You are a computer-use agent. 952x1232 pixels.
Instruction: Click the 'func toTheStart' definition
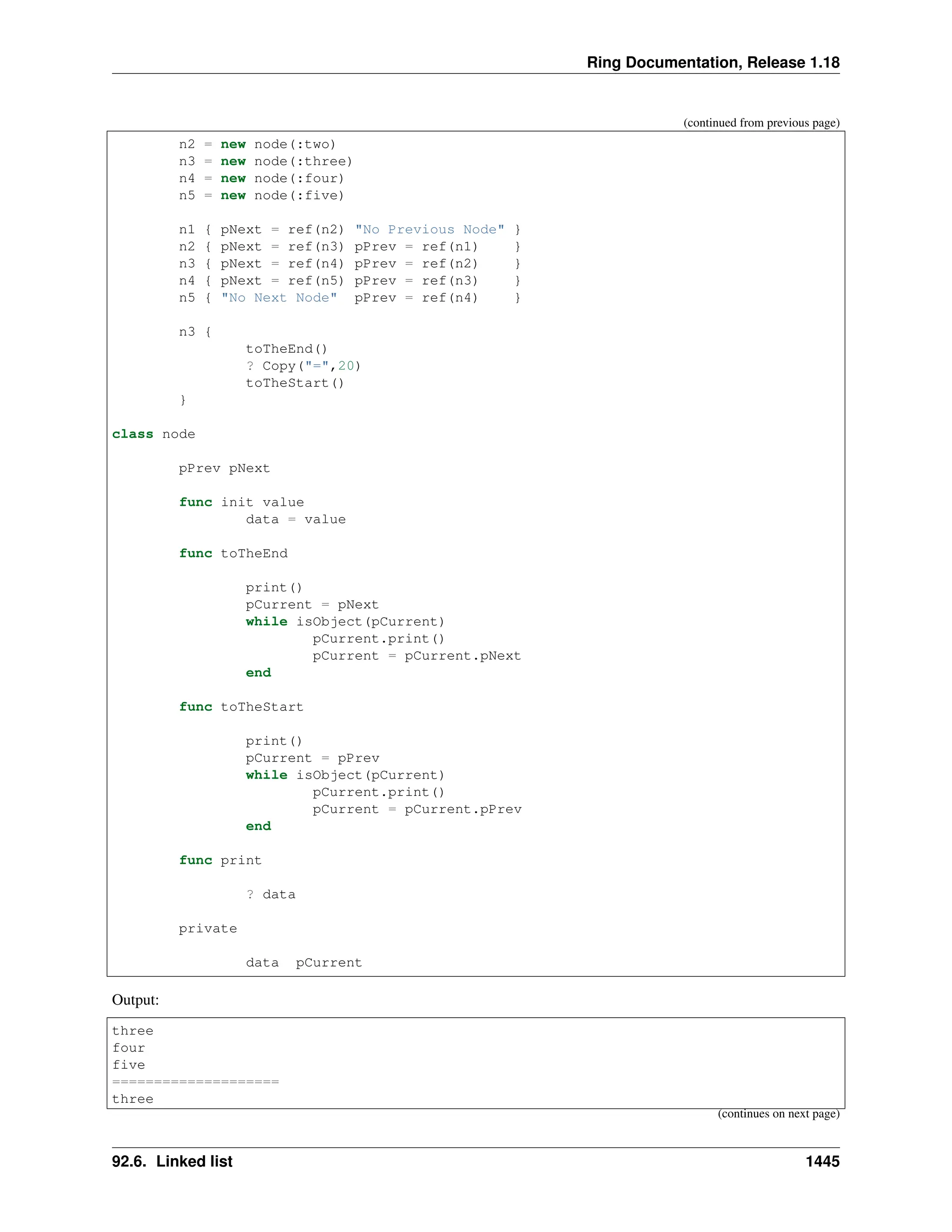click(x=241, y=707)
